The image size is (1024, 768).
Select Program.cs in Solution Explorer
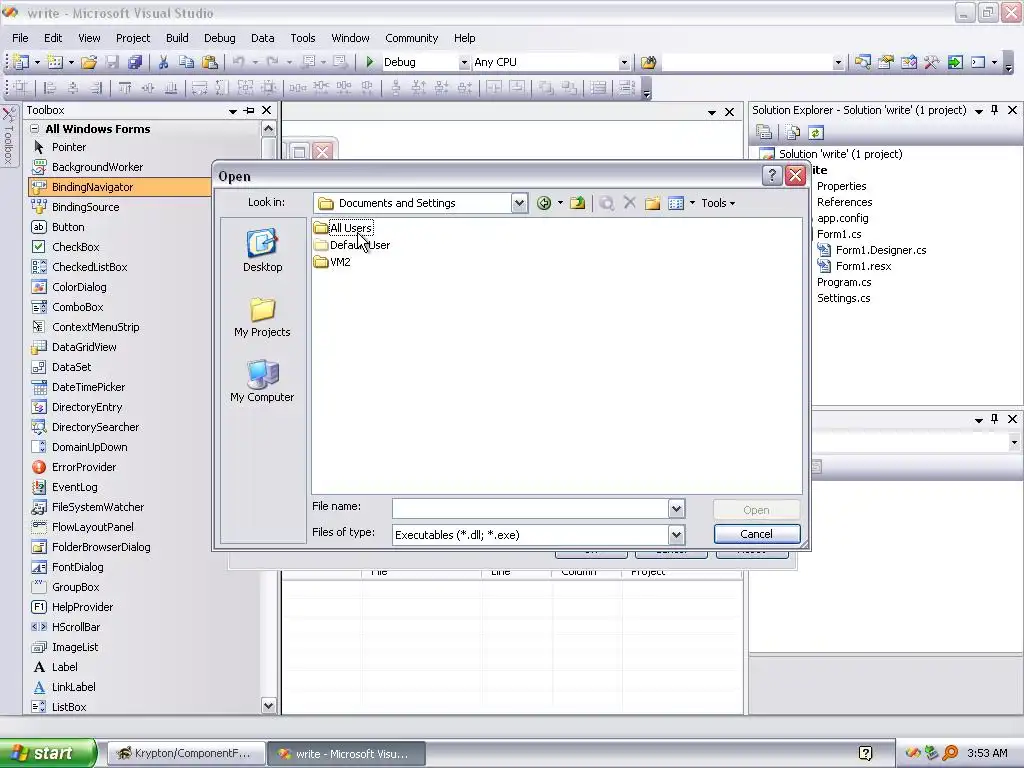coord(844,282)
